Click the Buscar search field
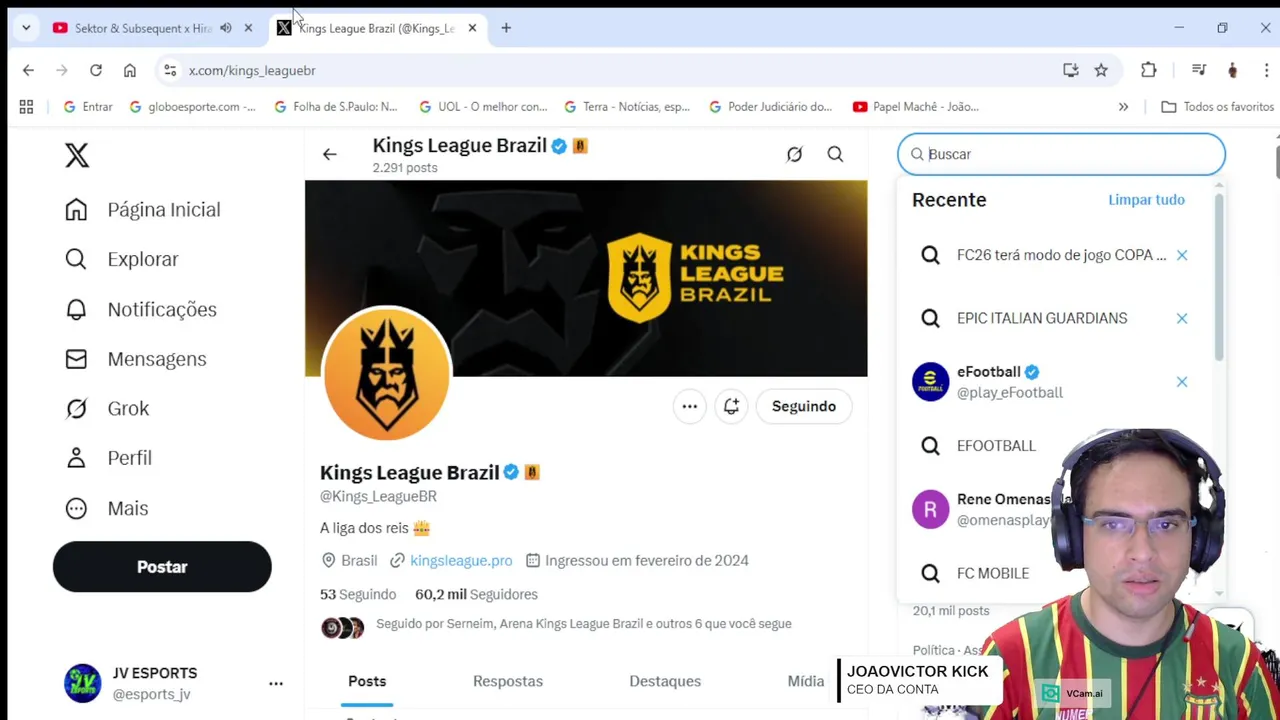The image size is (1280, 720). click(1061, 154)
